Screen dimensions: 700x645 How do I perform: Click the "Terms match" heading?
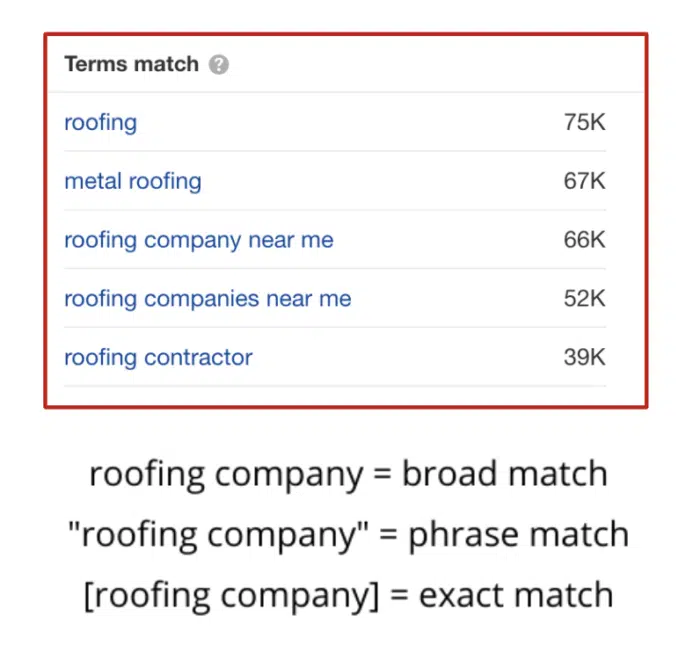click(x=132, y=65)
